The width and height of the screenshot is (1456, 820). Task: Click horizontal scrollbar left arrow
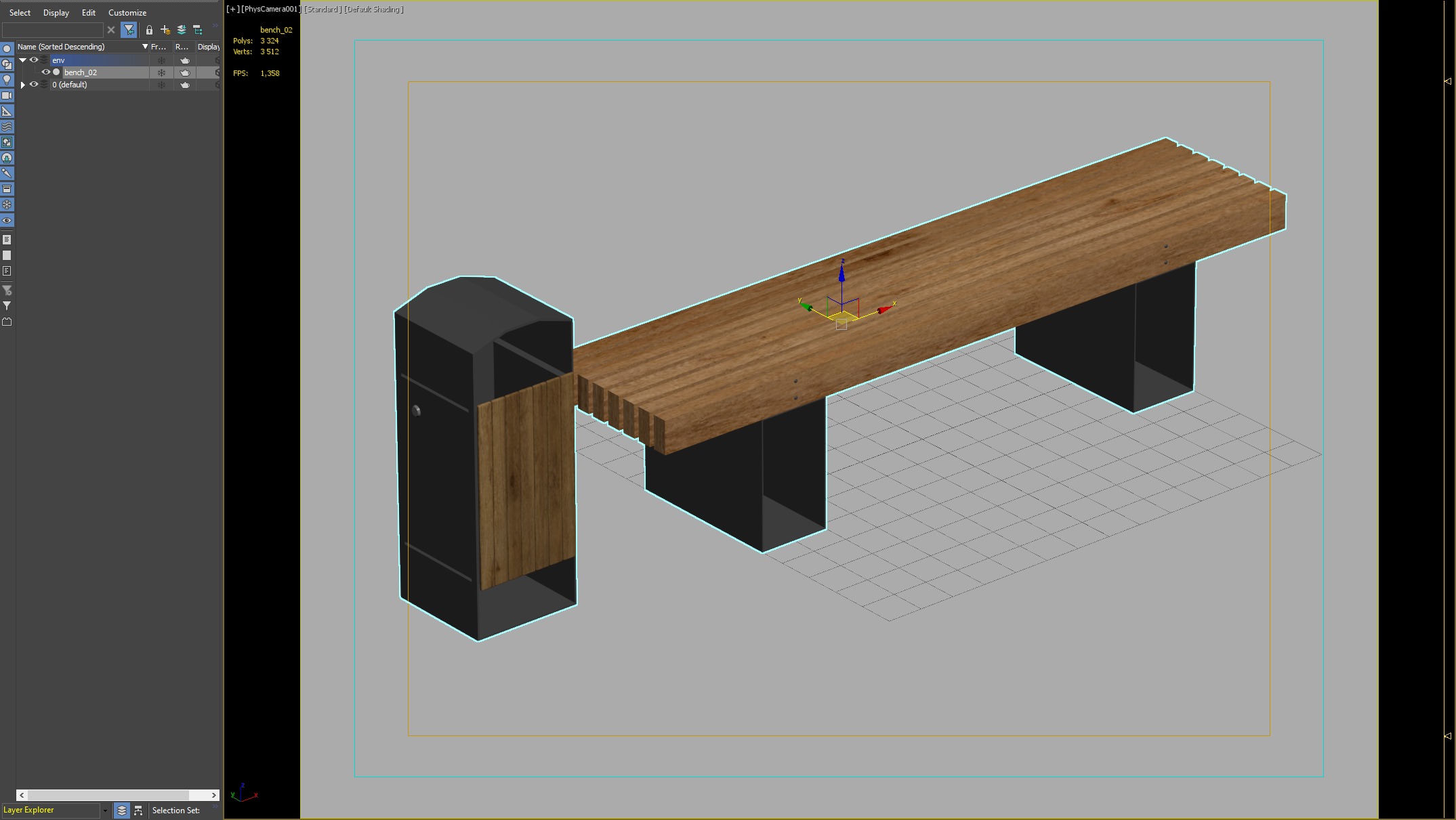[22, 795]
